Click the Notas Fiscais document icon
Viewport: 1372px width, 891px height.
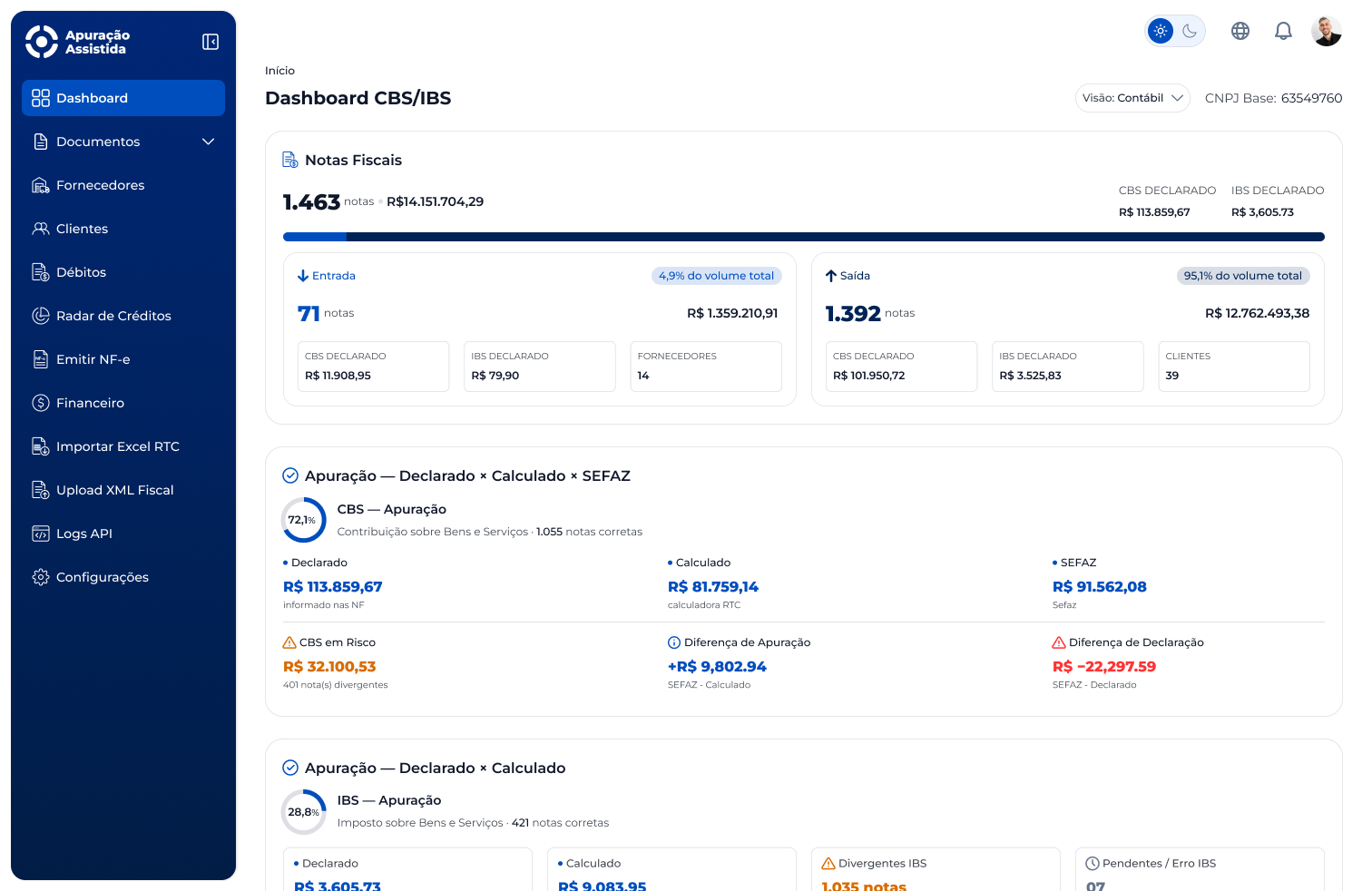point(290,160)
